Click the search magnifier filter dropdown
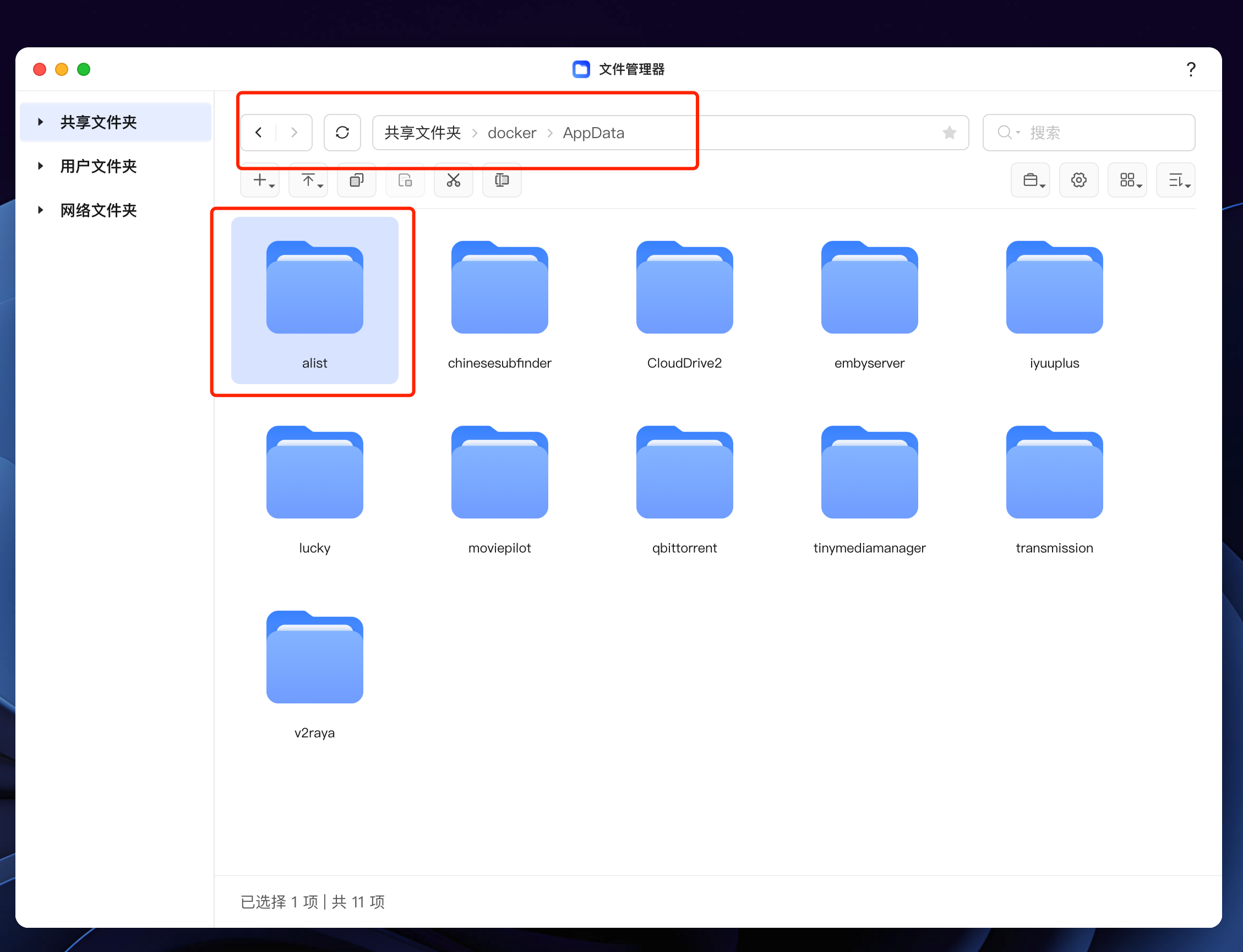Viewport: 1243px width, 952px height. coord(1008,133)
